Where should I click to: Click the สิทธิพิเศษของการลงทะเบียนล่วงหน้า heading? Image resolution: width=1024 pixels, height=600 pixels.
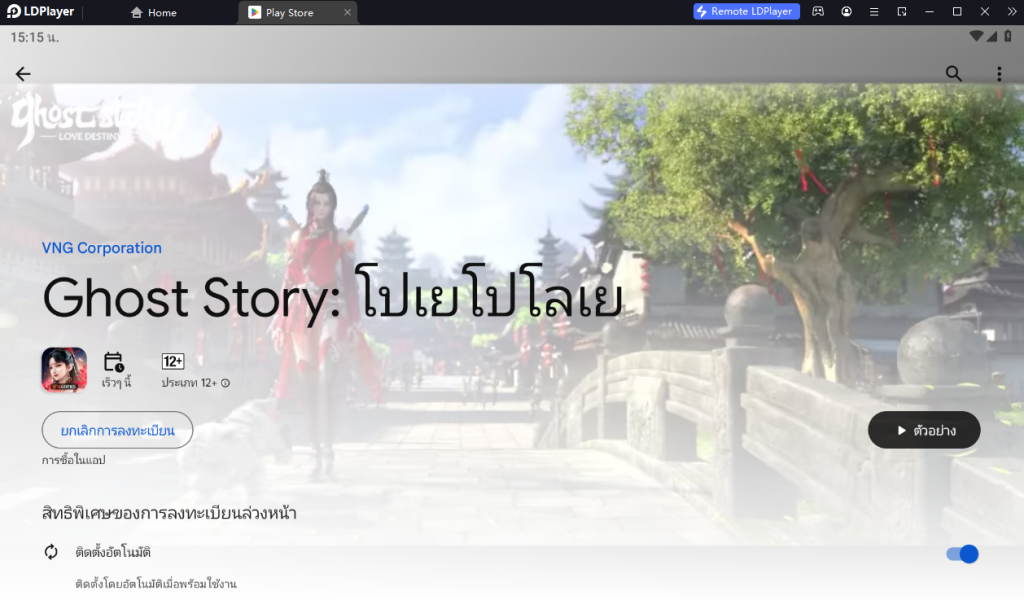click(169, 513)
